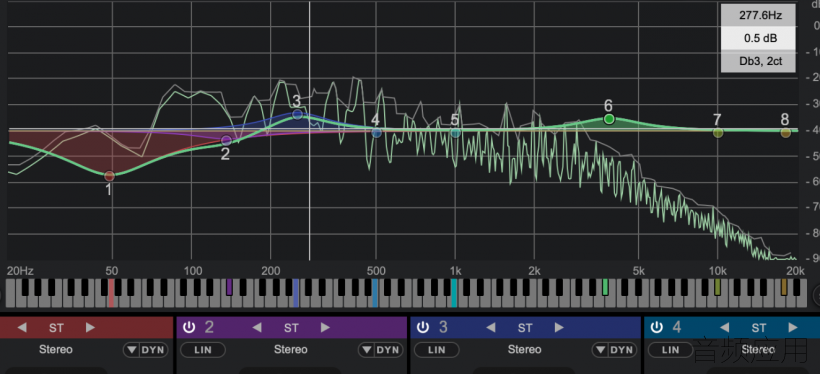Switch band 2 stereo mode with right arrow
The image size is (820, 374).
click(x=325, y=328)
